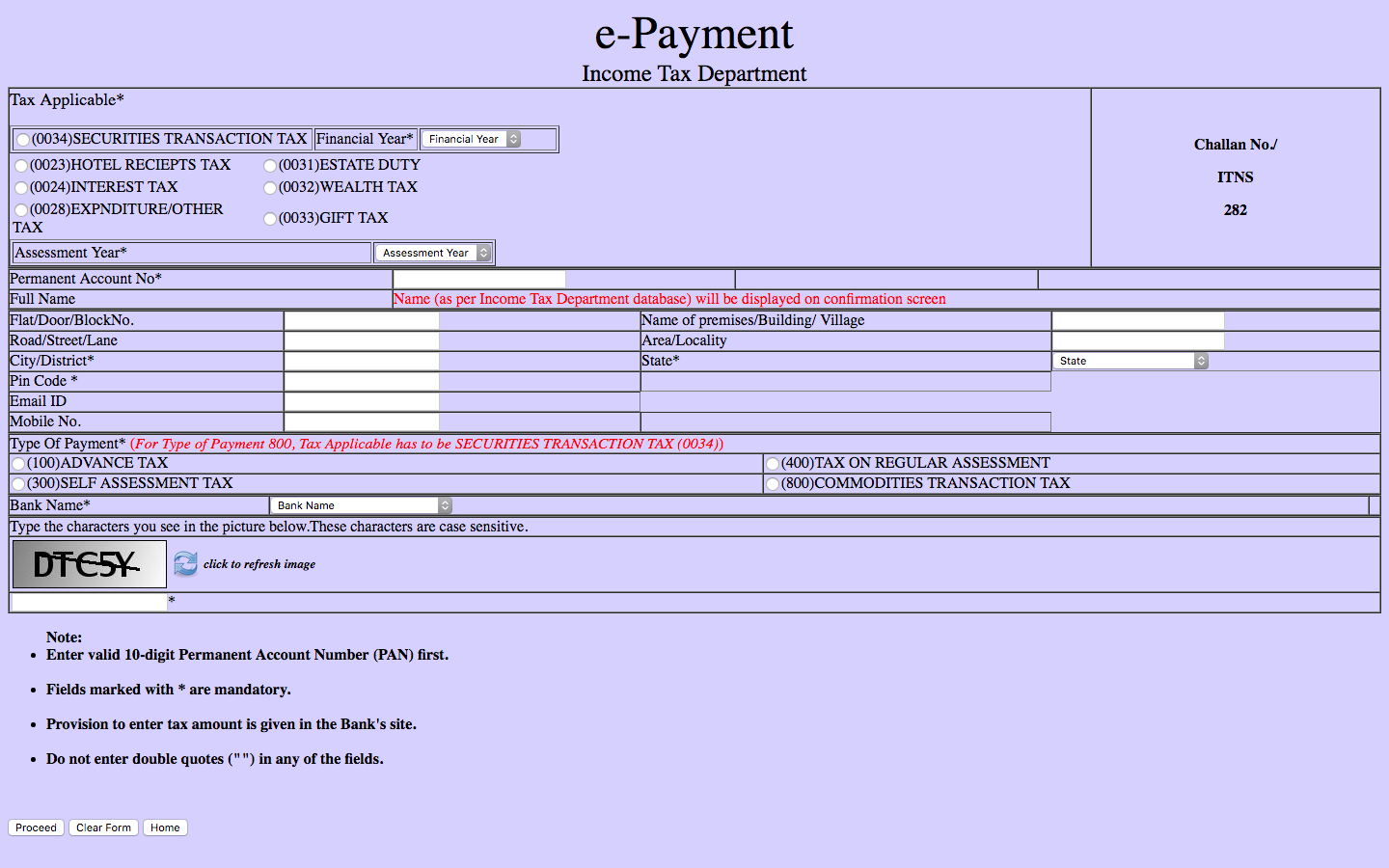This screenshot has width=1389, height=868.
Task: Choose (400) Tax on Regular Assessment
Action: [x=772, y=463]
